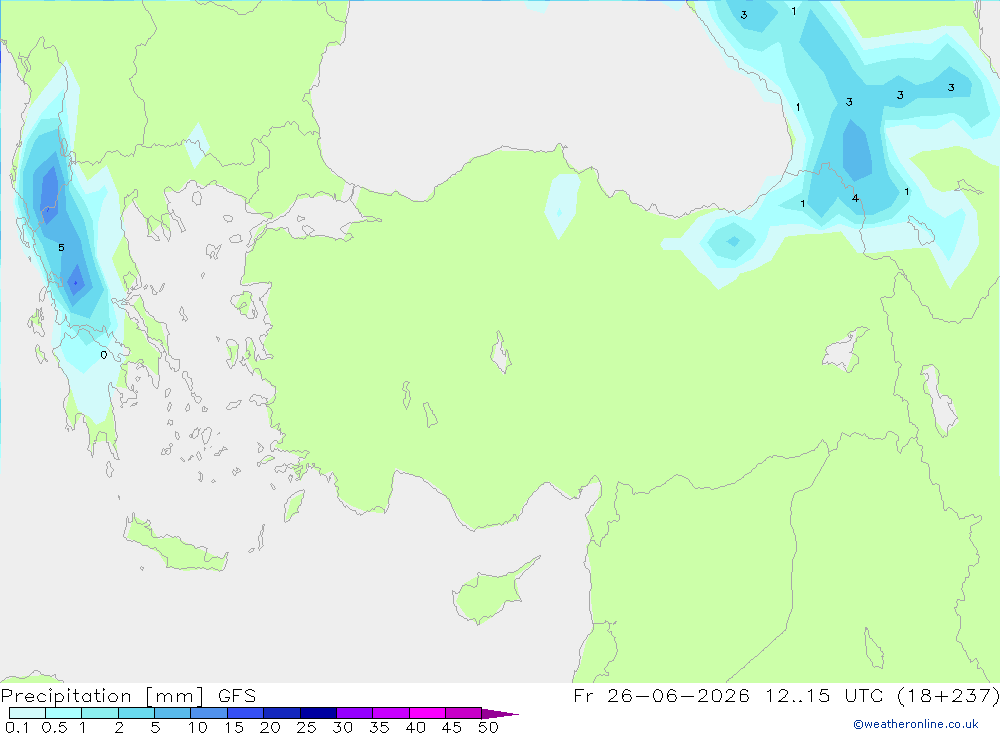Click the '0.1' legend scale label
This screenshot has height=733, width=1000.
(x=17, y=727)
